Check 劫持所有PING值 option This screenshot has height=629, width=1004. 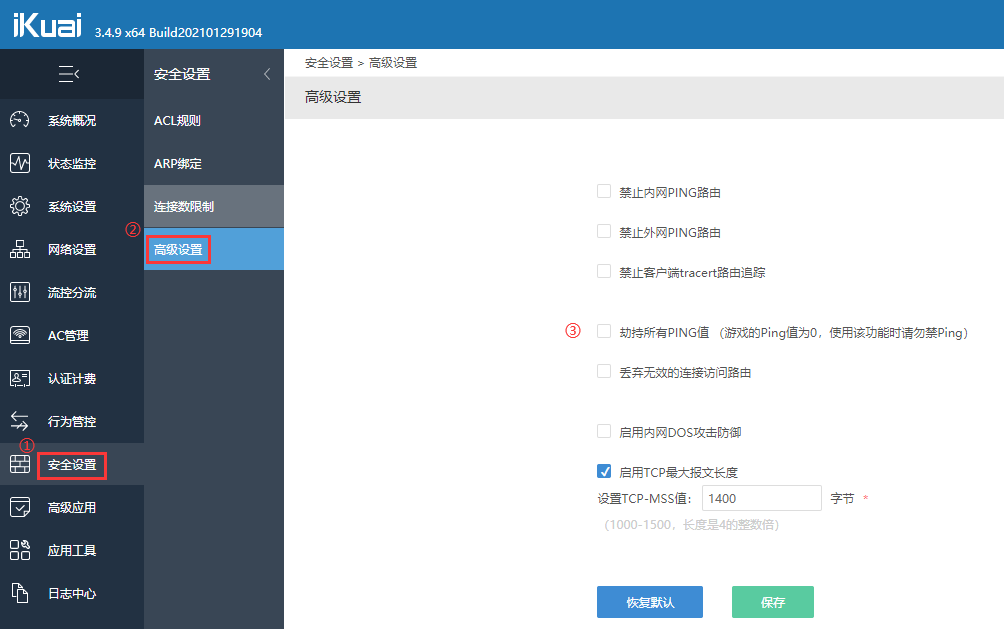point(604,331)
